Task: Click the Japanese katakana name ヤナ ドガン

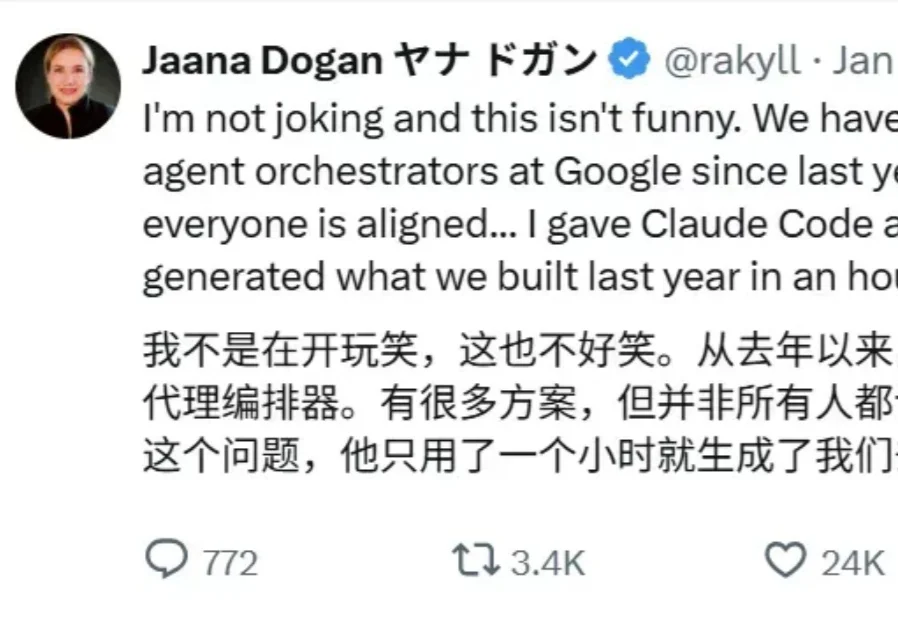Action: click(495, 62)
